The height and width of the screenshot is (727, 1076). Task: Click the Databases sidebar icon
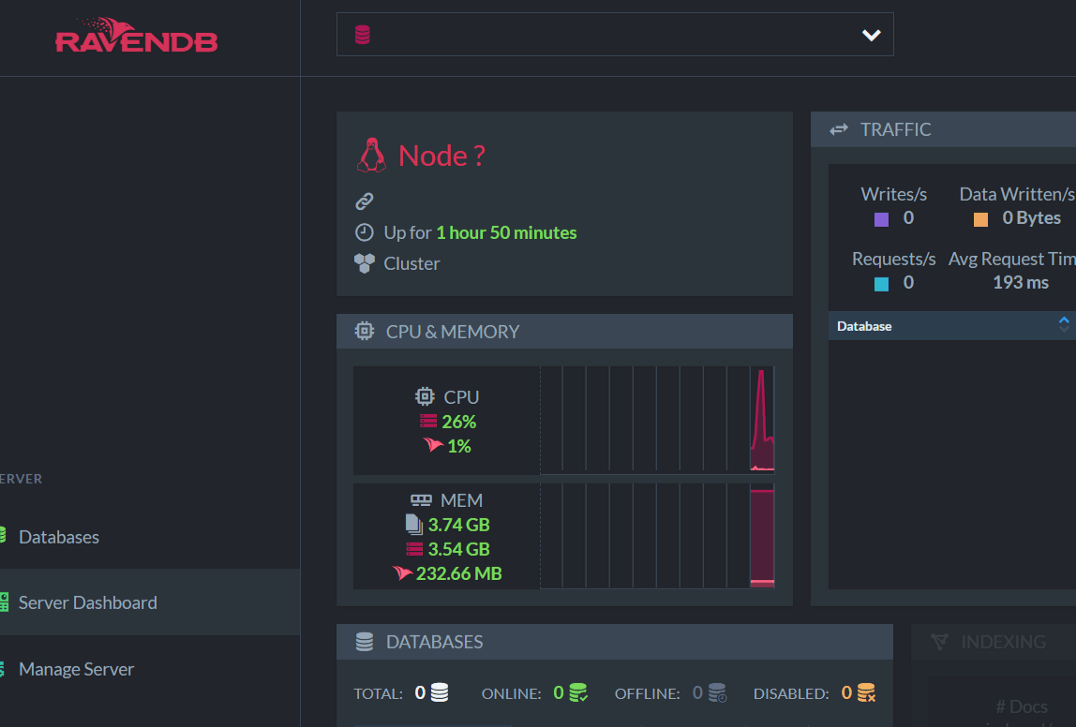(x=3, y=535)
